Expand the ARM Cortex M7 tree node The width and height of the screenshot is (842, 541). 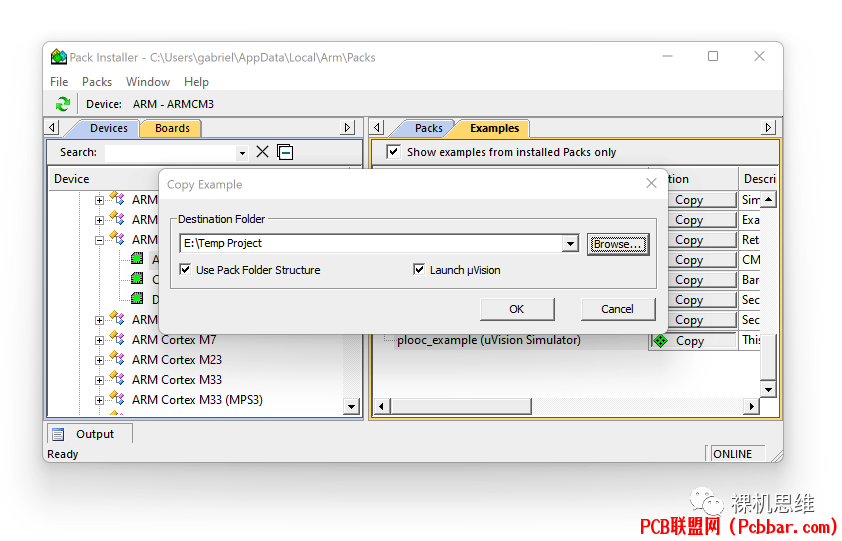point(99,341)
